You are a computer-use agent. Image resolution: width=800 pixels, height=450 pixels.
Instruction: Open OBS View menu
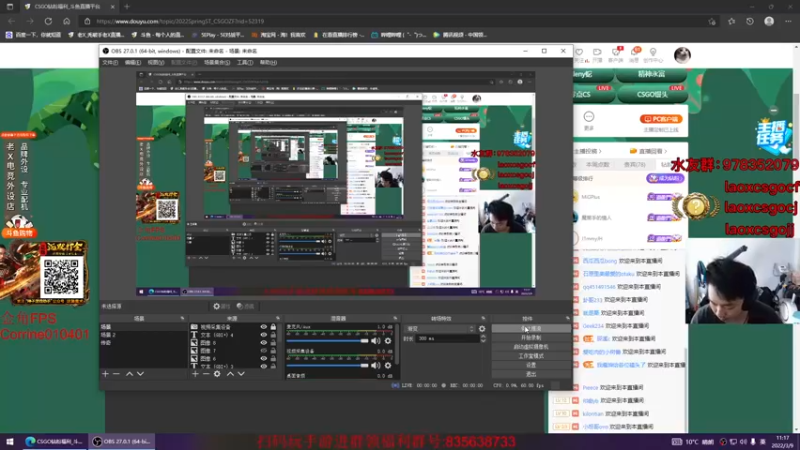(x=156, y=62)
